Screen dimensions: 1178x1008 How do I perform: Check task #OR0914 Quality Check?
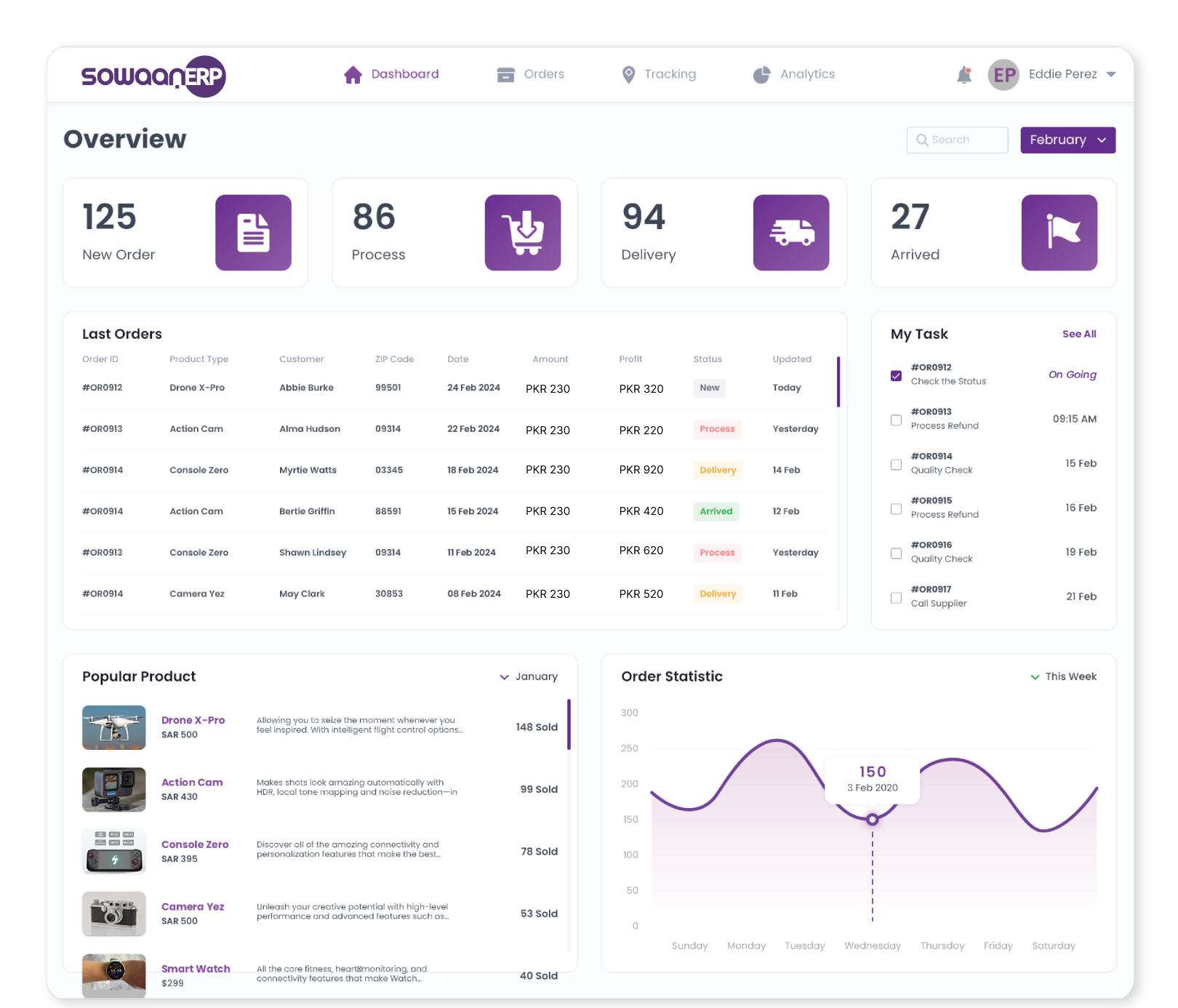pos(896,464)
